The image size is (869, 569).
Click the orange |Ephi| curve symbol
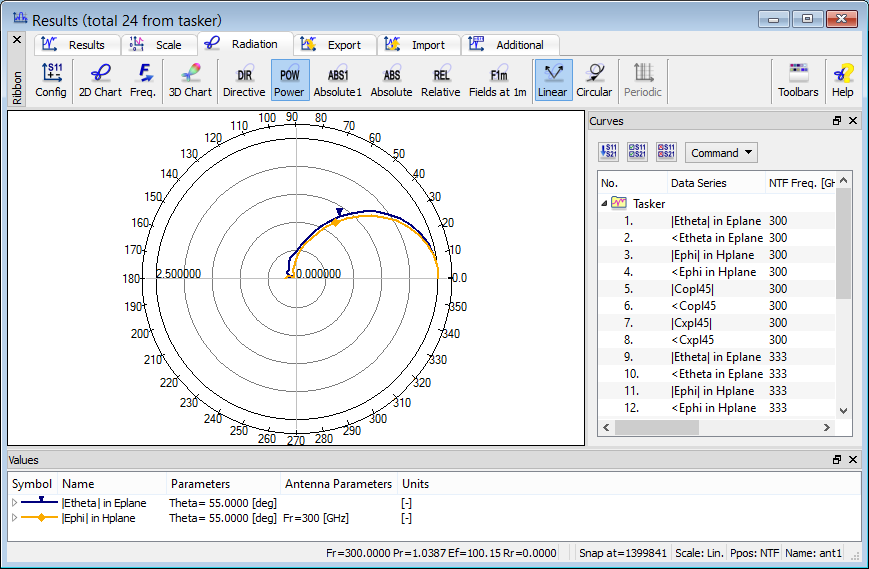pos(40,518)
